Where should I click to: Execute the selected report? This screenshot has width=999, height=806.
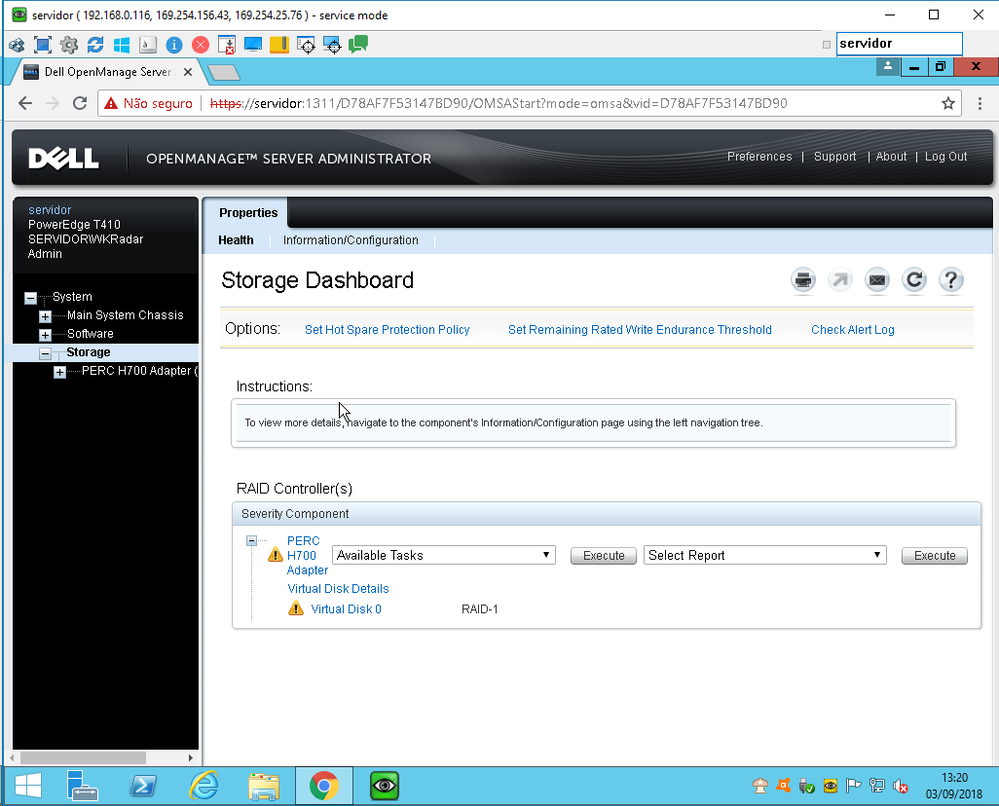(934, 556)
